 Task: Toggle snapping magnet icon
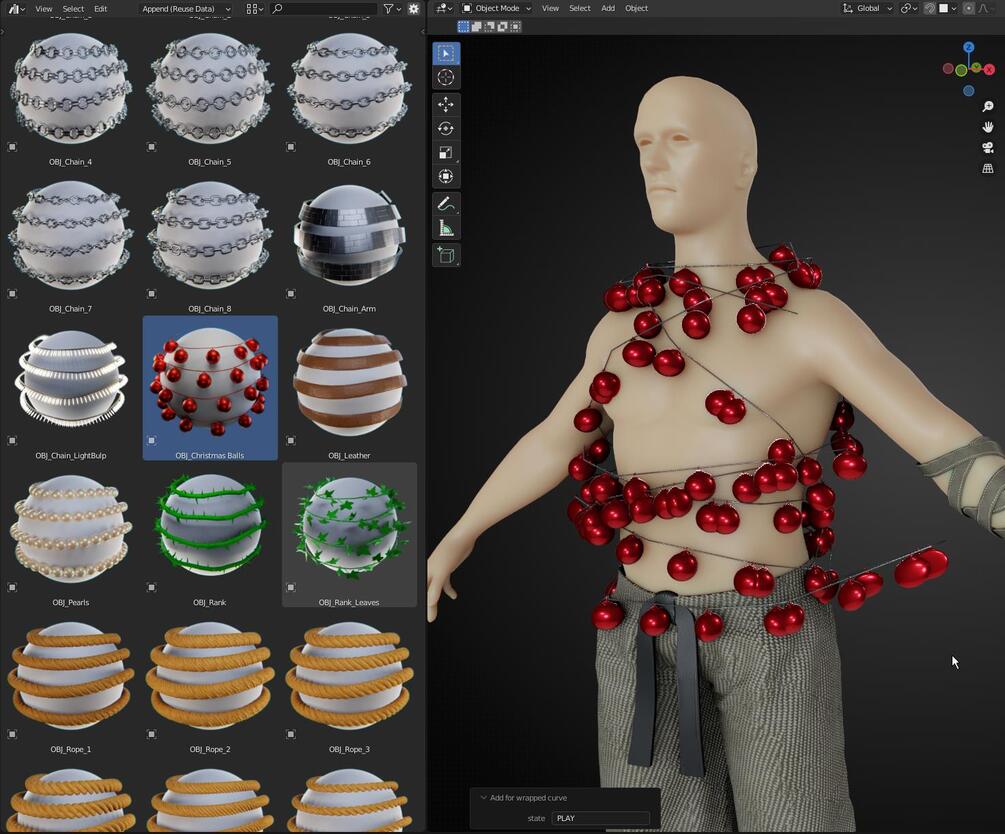(x=930, y=8)
